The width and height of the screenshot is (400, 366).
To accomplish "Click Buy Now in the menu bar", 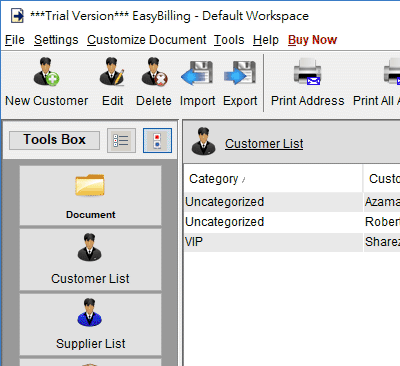I will point(312,40).
